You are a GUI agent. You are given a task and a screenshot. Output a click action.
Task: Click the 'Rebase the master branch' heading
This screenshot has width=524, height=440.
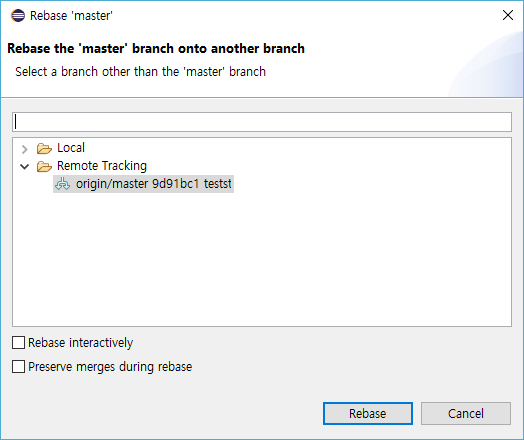pos(156,48)
